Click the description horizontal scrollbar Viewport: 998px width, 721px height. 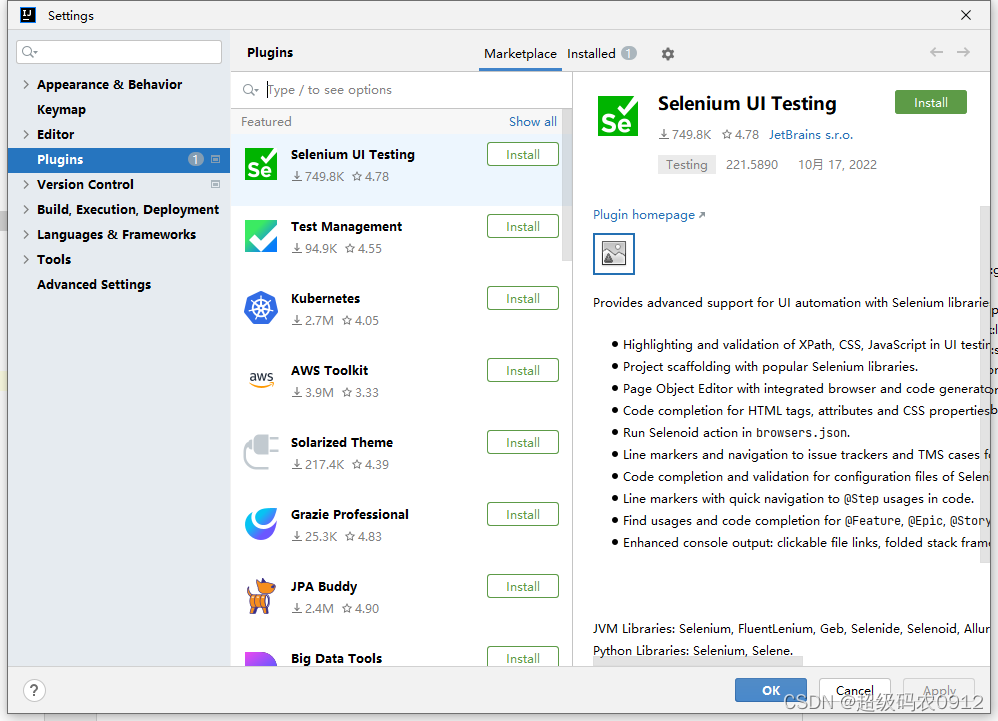[x=698, y=662]
